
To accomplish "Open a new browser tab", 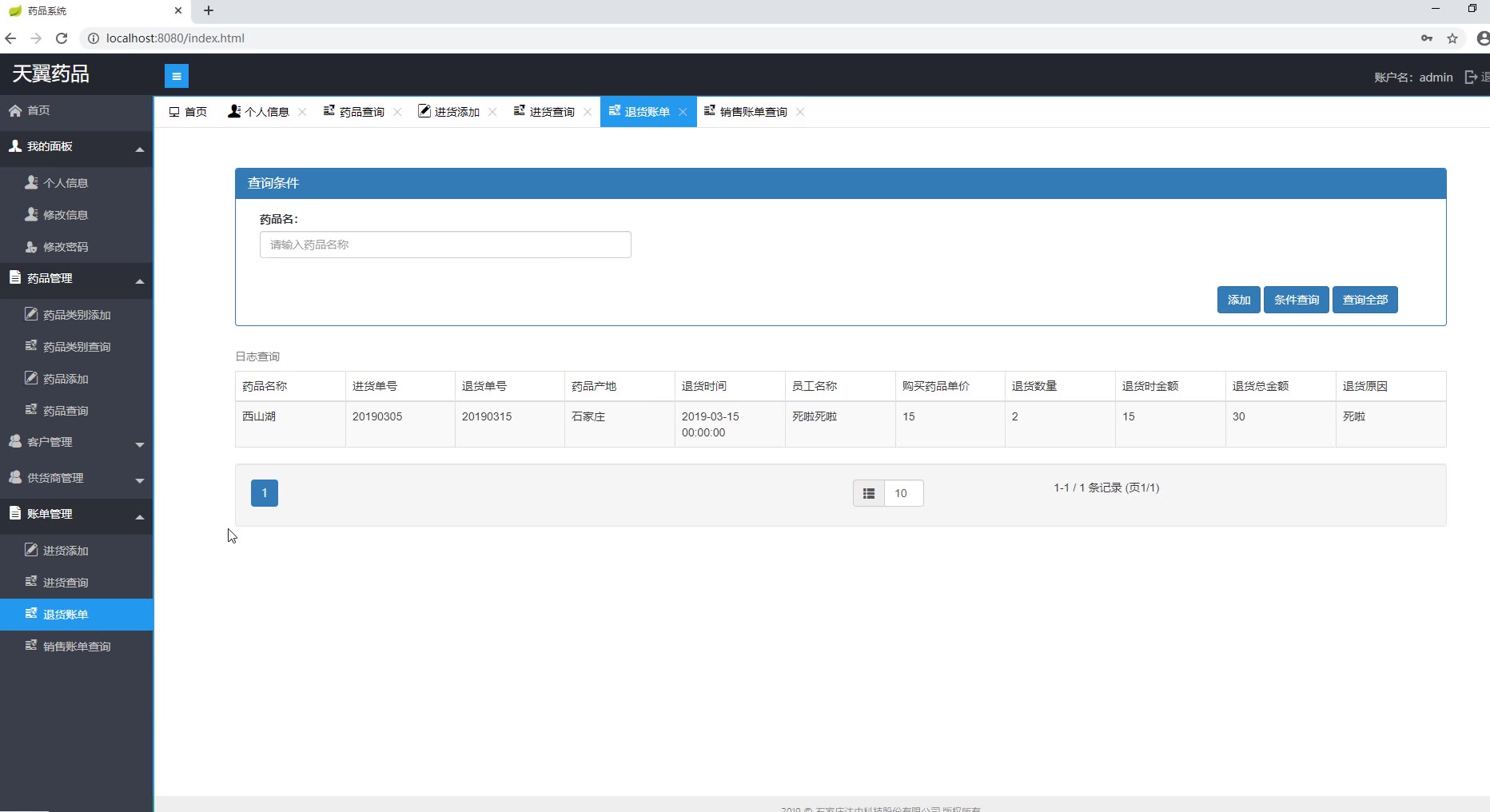I will (x=209, y=10).
